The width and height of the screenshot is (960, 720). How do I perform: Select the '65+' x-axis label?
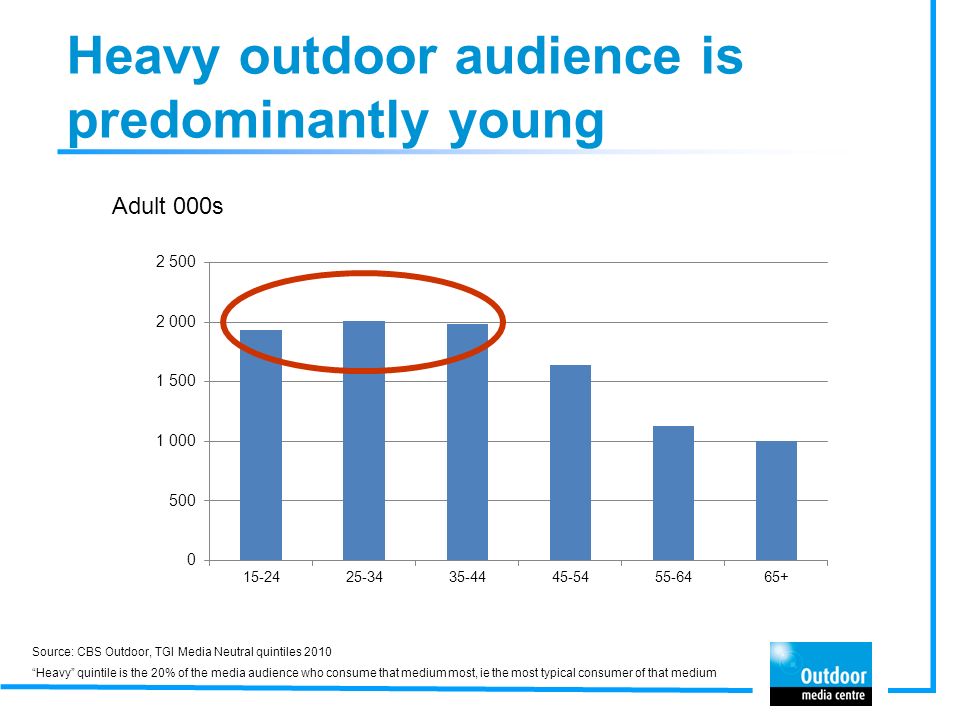click(776, 577)
